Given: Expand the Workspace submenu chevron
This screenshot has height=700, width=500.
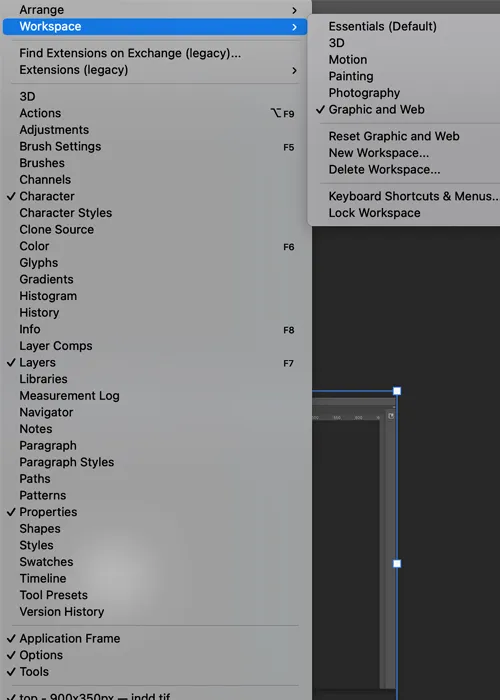Looking at the screenshot, I should tap(294, 27).
